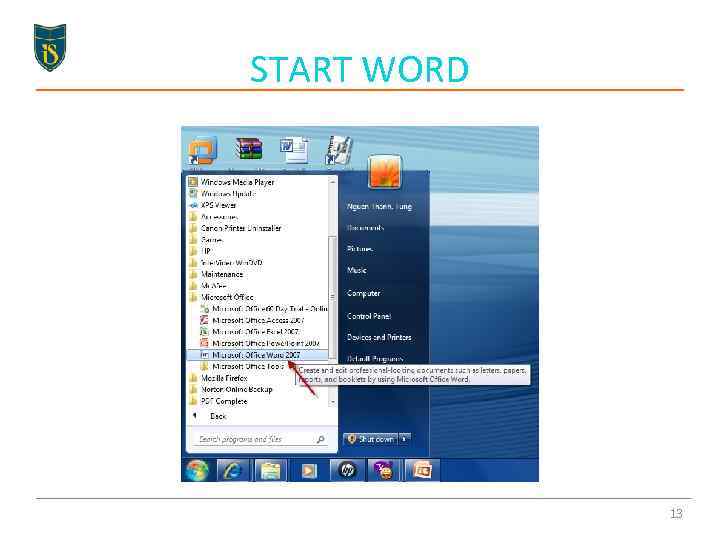Click programs list scroll up arrow
Screen dimensions: 720x540
pyautogui.click(x=333, y=182)
